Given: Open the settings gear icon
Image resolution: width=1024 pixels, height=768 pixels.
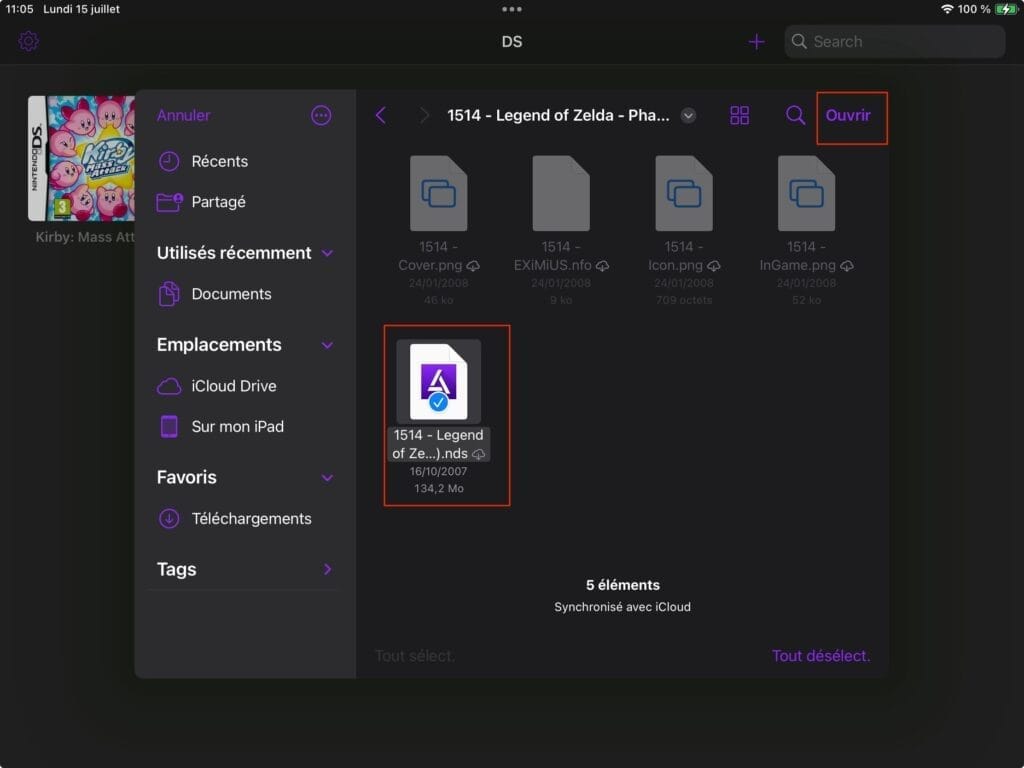Looking at the screenshot, I should coord(28,41).
